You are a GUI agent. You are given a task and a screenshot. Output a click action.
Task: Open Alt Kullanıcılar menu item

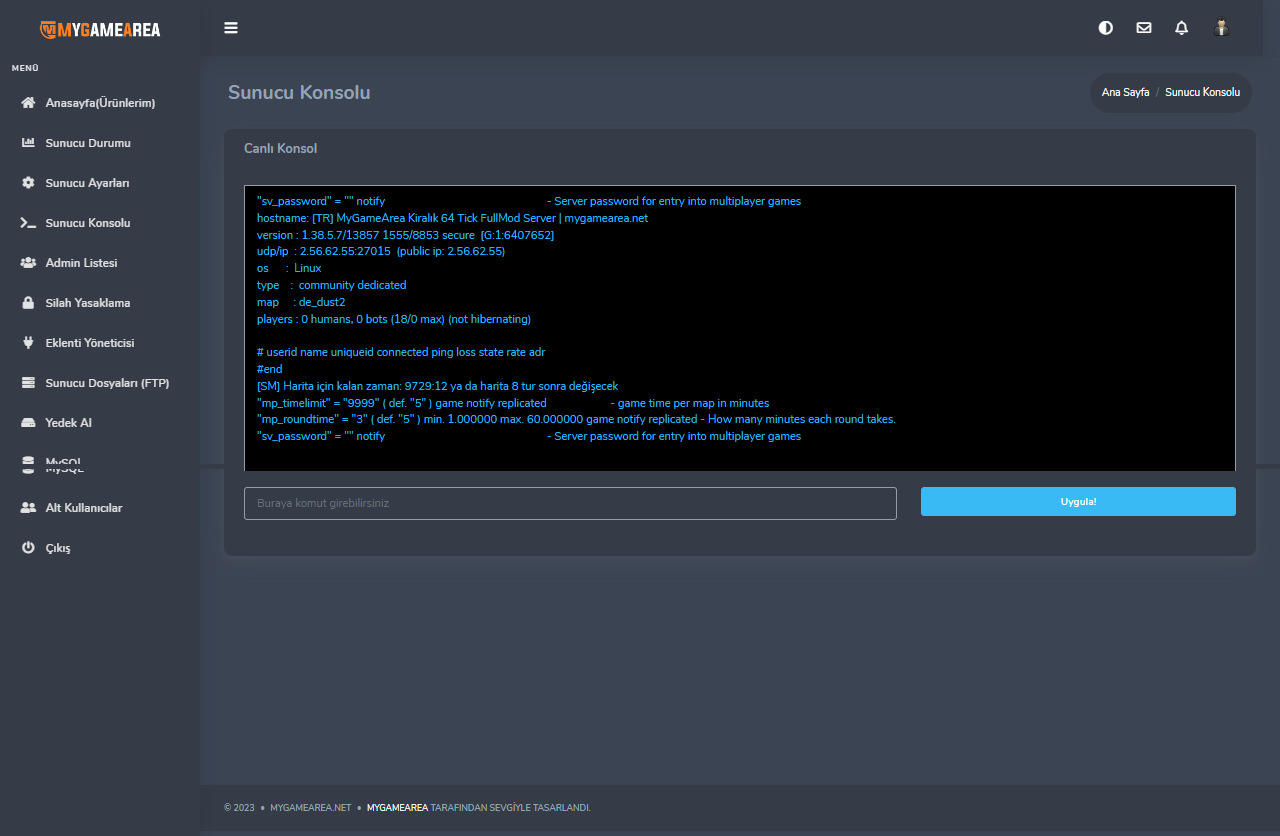(x=83, y=508)
